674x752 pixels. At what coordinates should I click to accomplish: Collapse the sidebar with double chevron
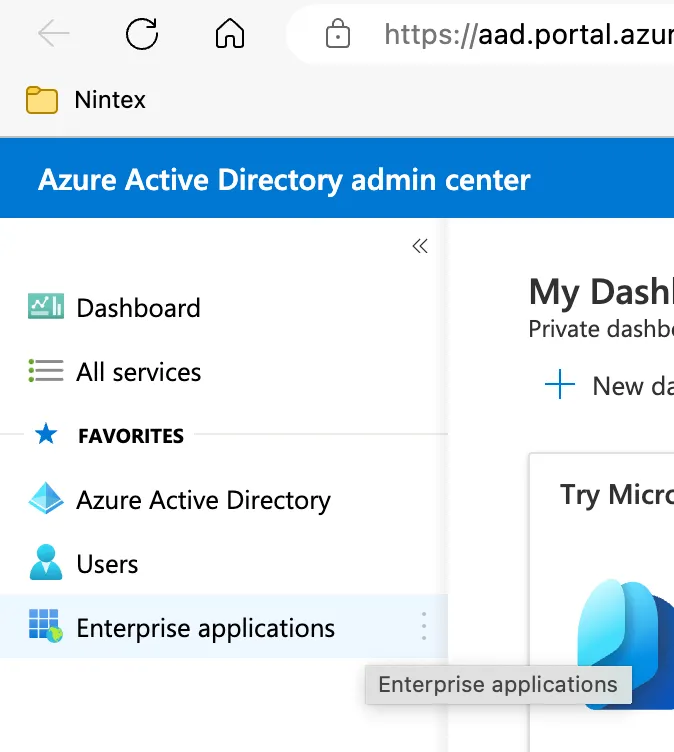[x=420, y=246]
